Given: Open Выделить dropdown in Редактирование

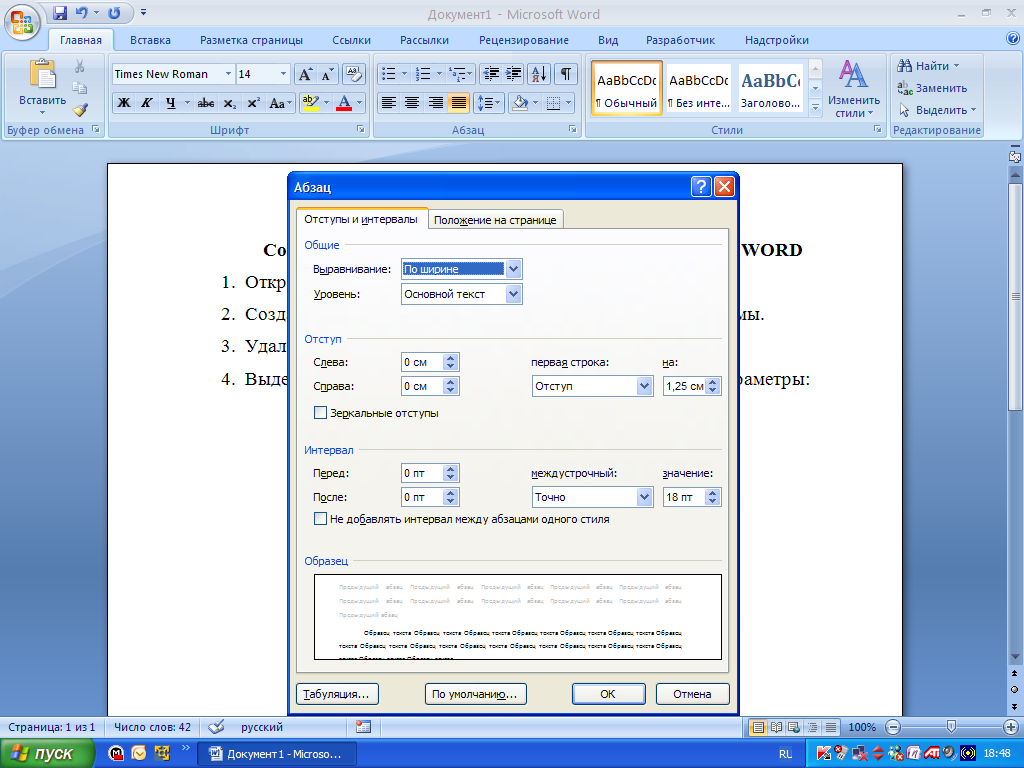Looking at the screenshot, I should (x=973, y=110).
